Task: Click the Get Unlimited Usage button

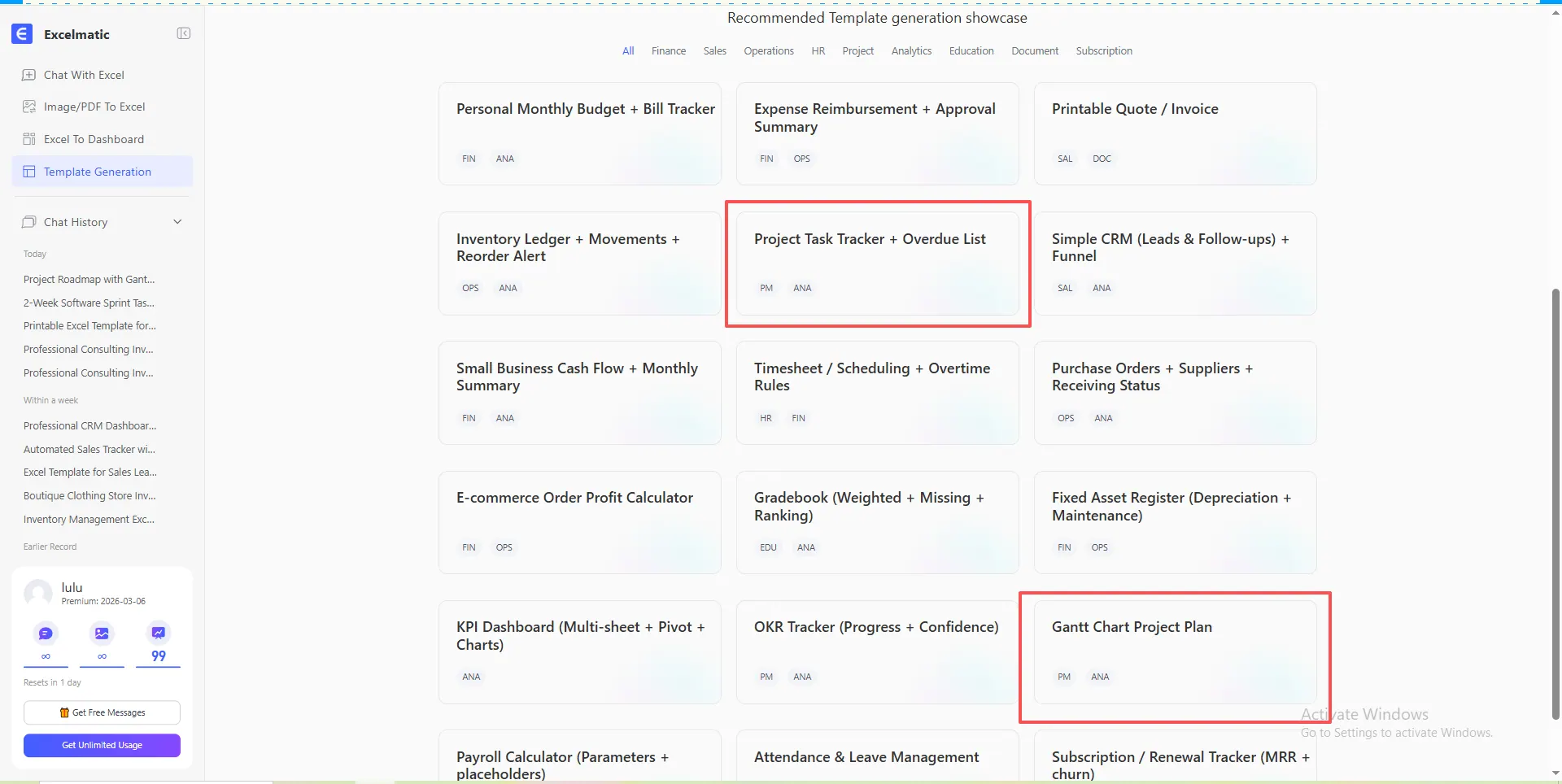Action: click(x=102, y=745)
